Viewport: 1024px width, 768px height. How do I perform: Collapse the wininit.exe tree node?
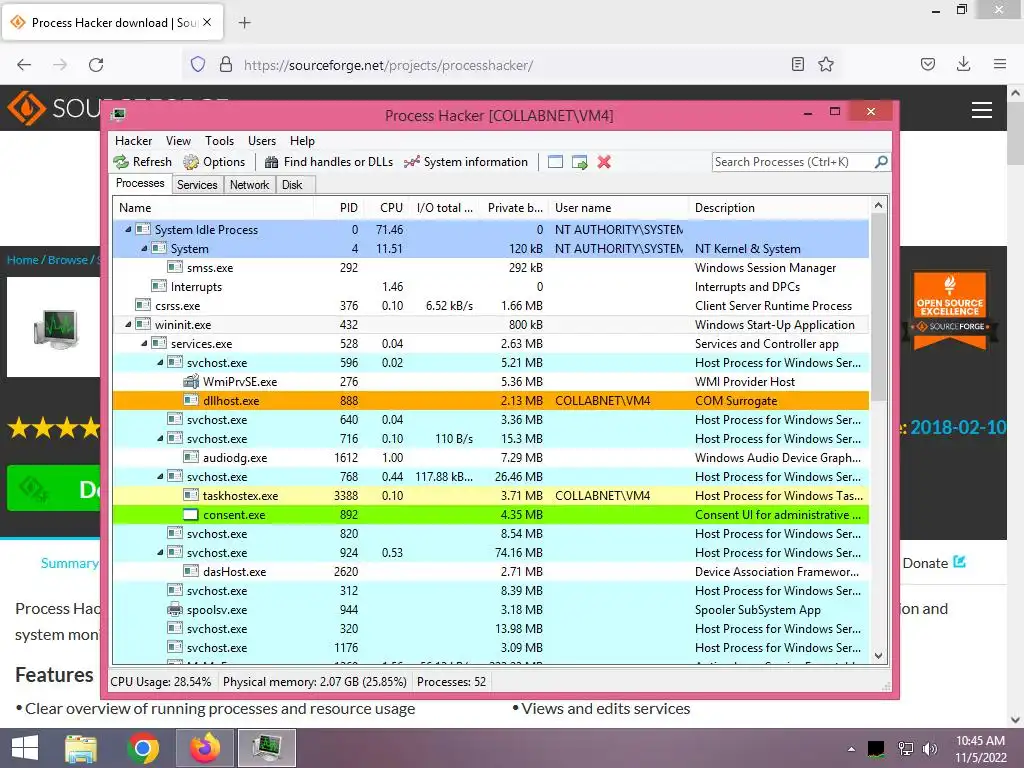click(128, 325)
